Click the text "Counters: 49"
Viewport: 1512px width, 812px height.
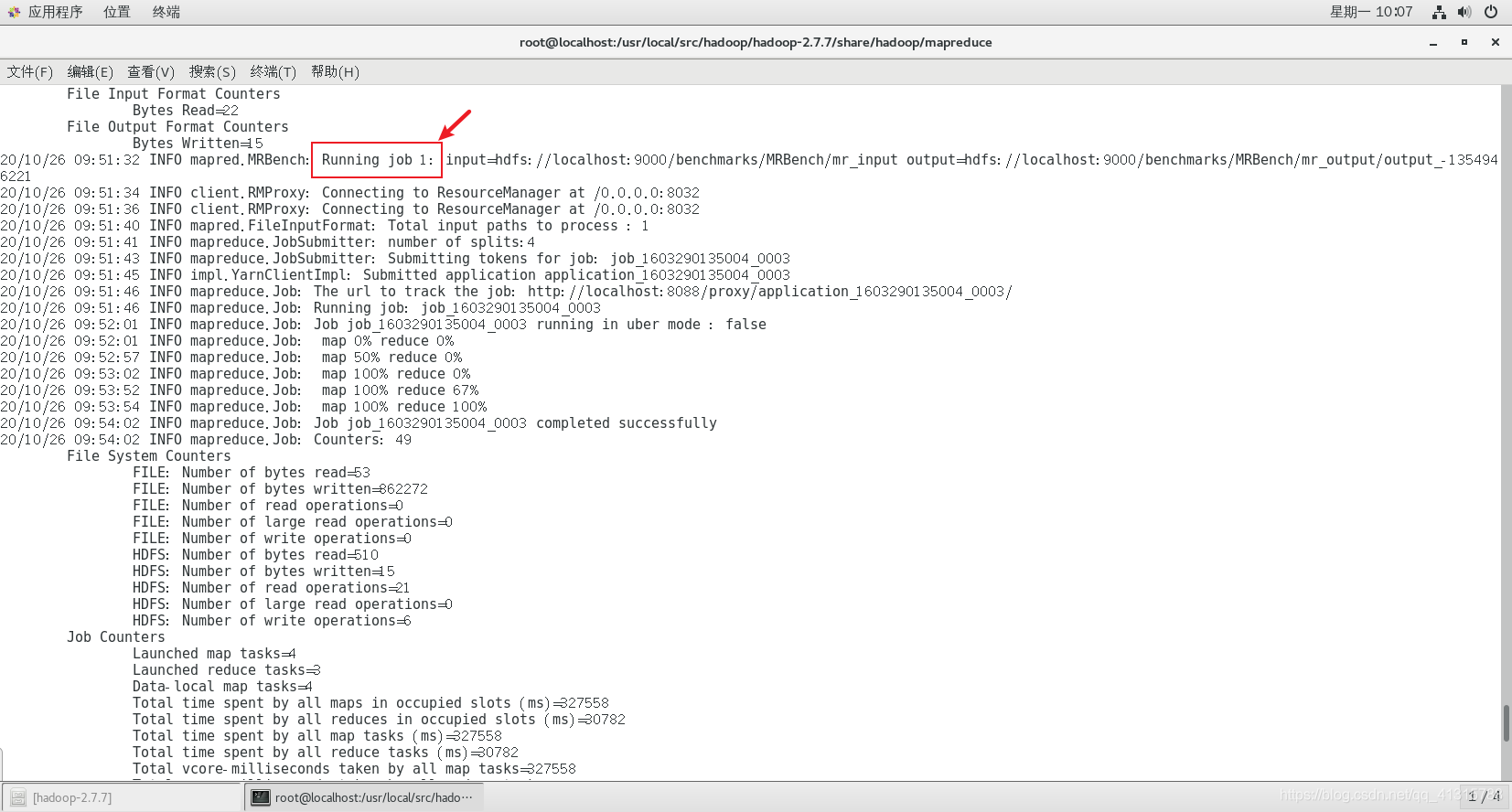362,440
